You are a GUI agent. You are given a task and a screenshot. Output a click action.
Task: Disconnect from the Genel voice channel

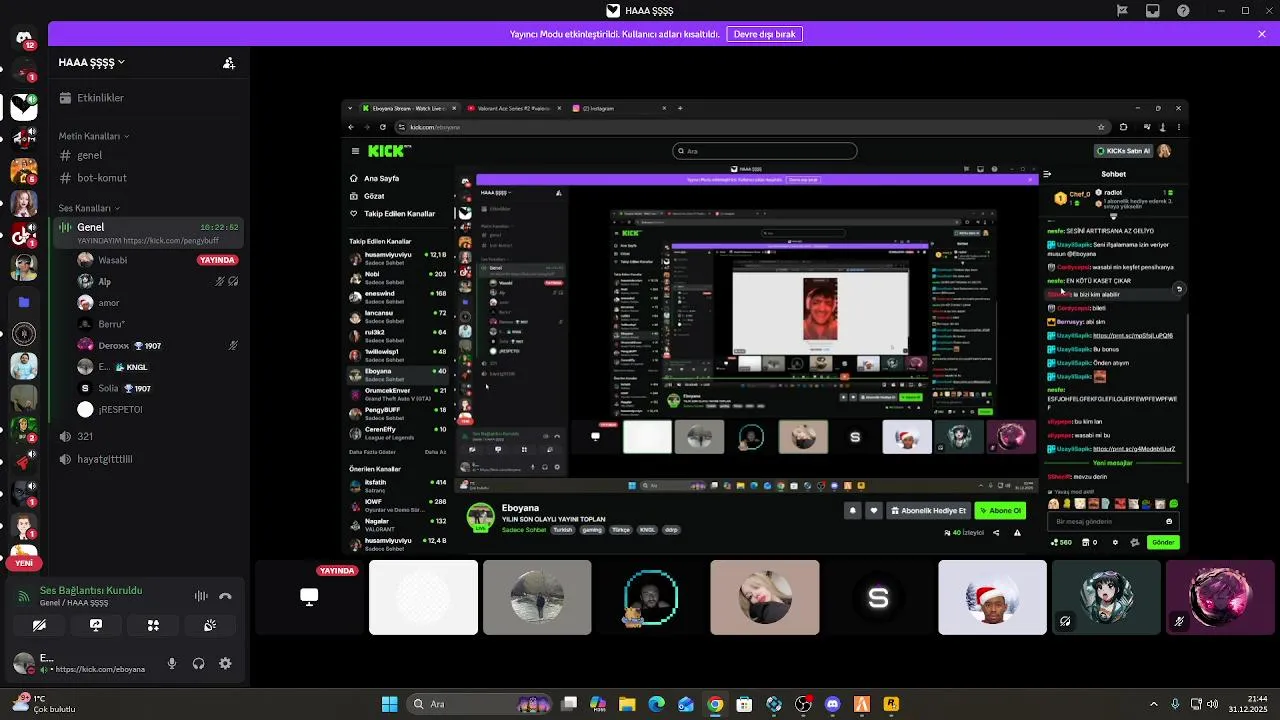click(225, 596)
